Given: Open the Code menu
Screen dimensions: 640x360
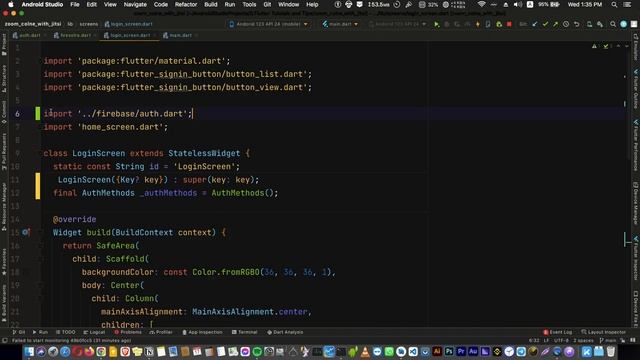Looking at the screenshot, I should point(160,4).
